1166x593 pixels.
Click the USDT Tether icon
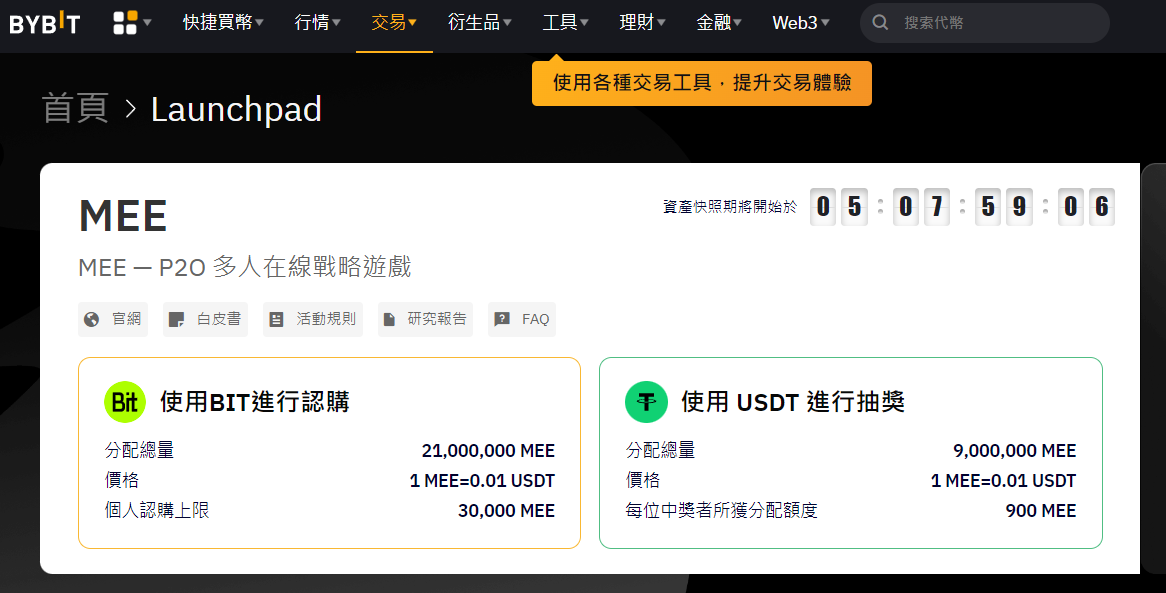pos(646,402)
